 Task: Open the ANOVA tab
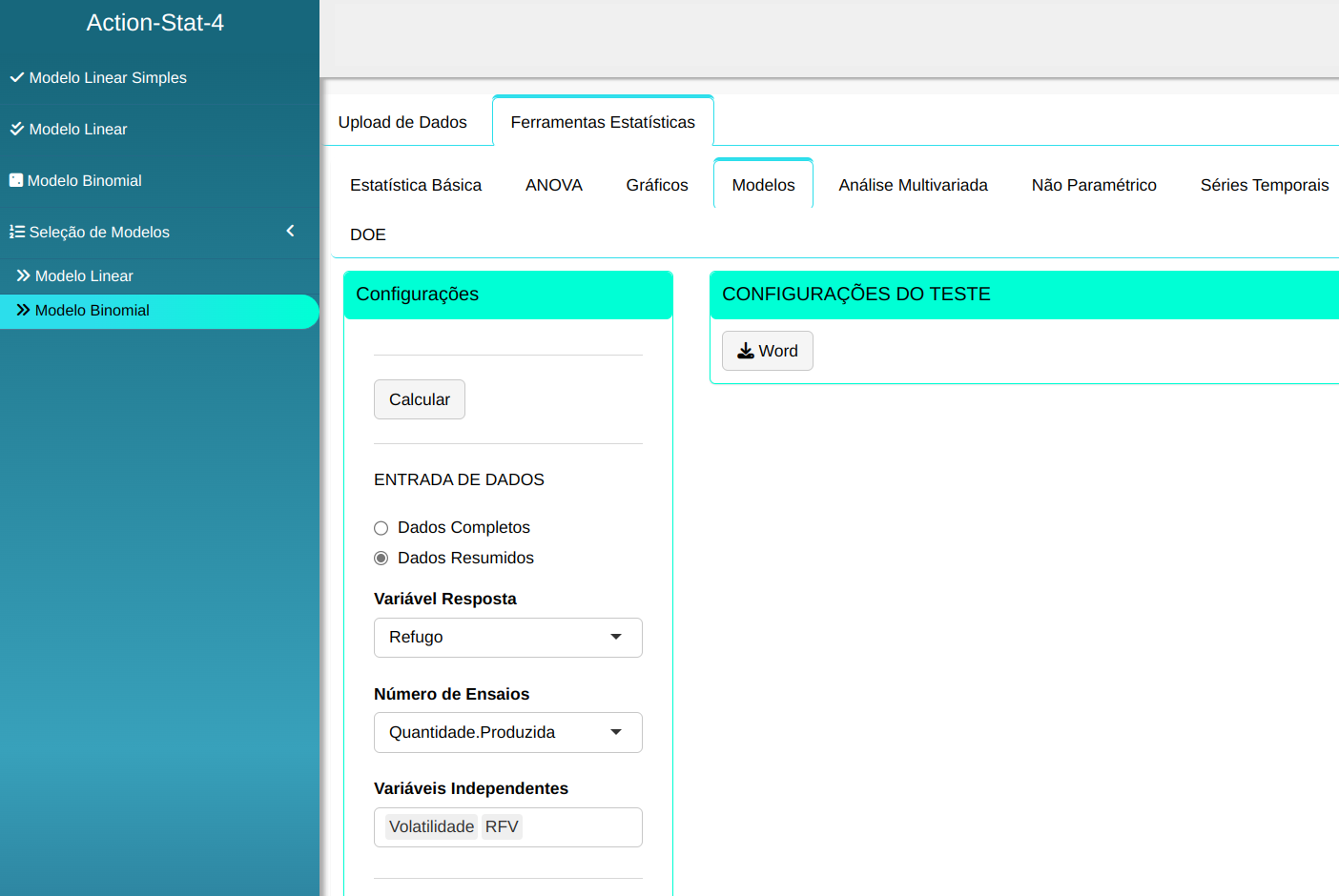coord(553,185)
